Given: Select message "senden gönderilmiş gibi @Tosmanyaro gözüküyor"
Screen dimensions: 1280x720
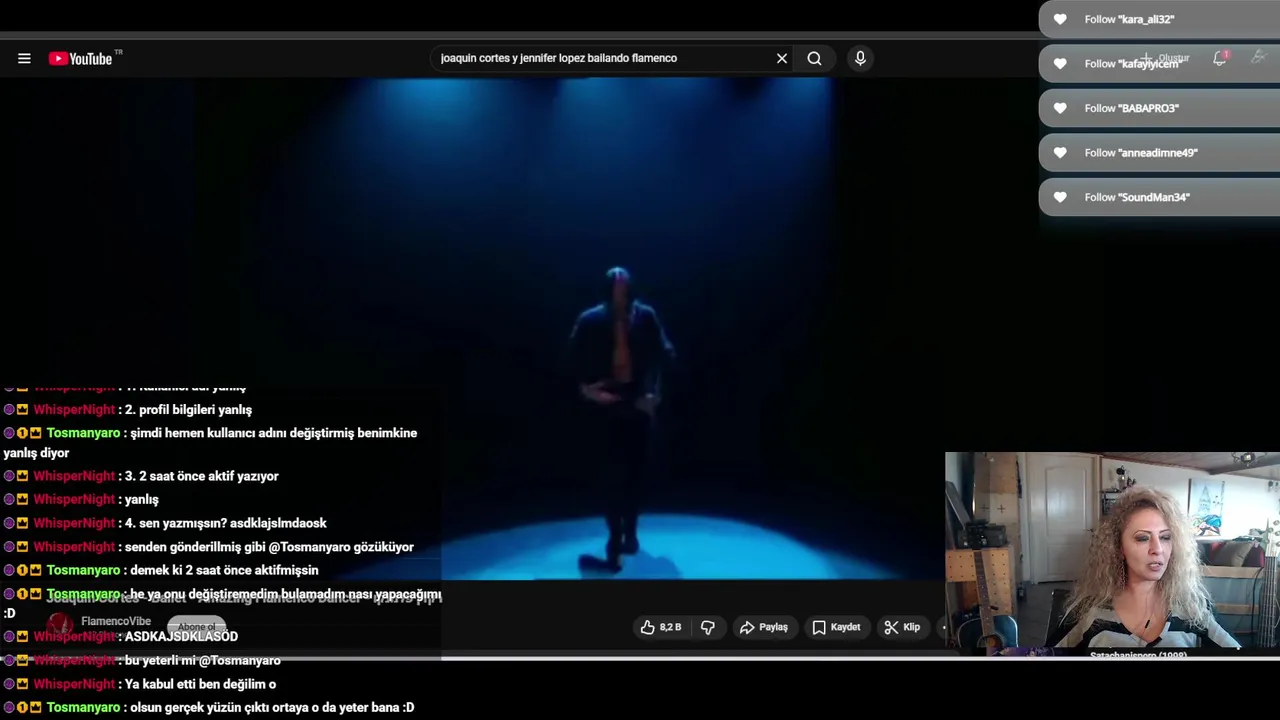Looking at the screenshot, I should pyautogui.click(x=269, y=547).
